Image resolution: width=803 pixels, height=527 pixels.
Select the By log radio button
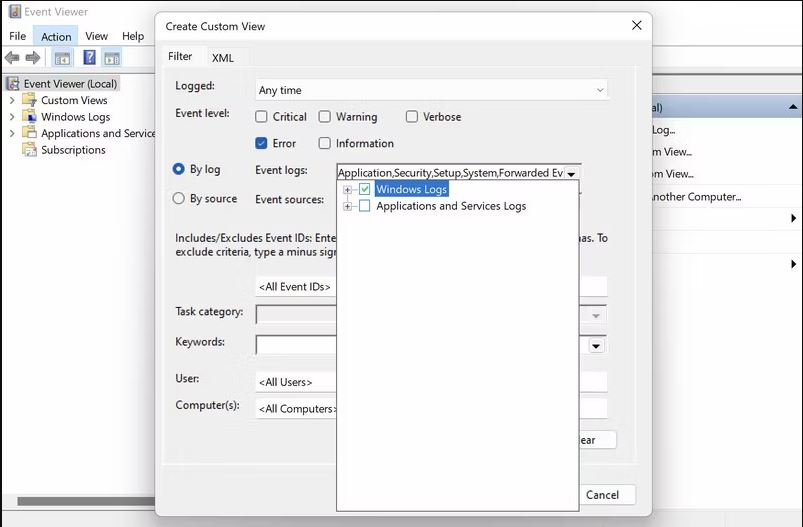click(x=178, y=169)
